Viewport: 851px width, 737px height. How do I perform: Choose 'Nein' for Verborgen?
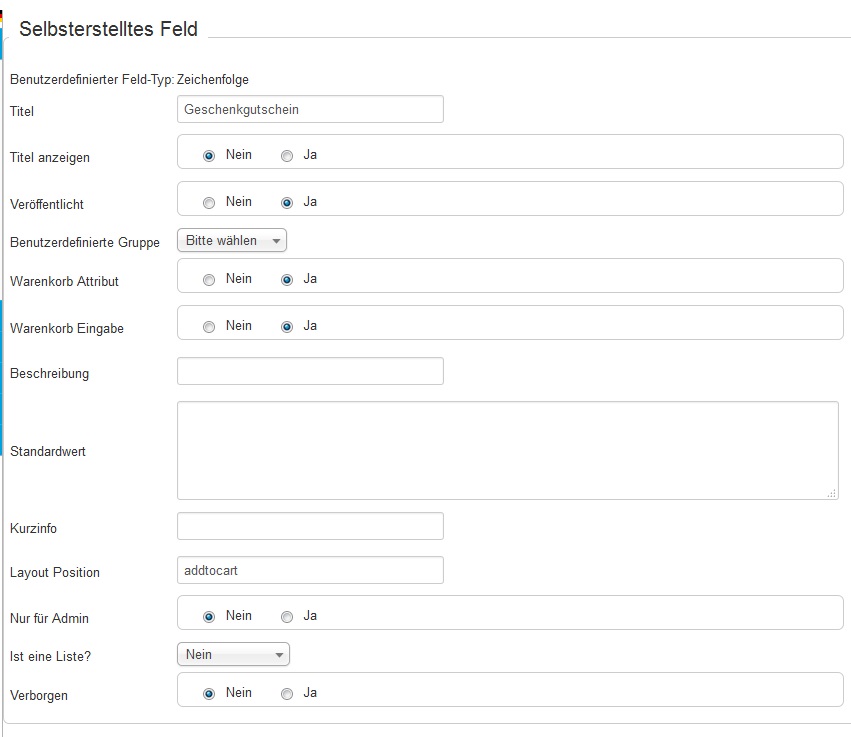point(209,694)
